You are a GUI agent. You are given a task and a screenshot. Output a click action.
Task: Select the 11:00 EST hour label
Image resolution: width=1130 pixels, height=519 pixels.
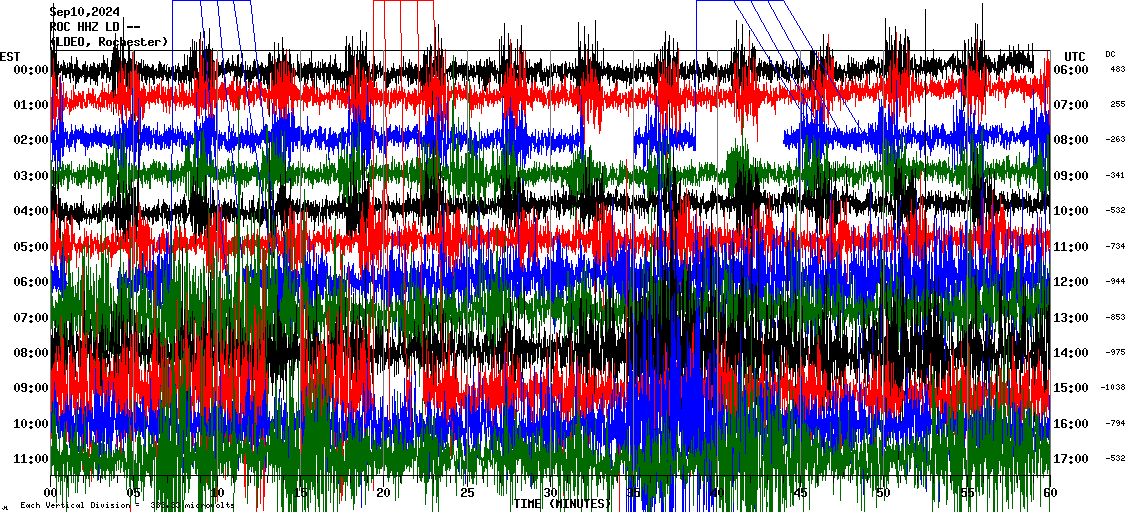click(32, 459)
